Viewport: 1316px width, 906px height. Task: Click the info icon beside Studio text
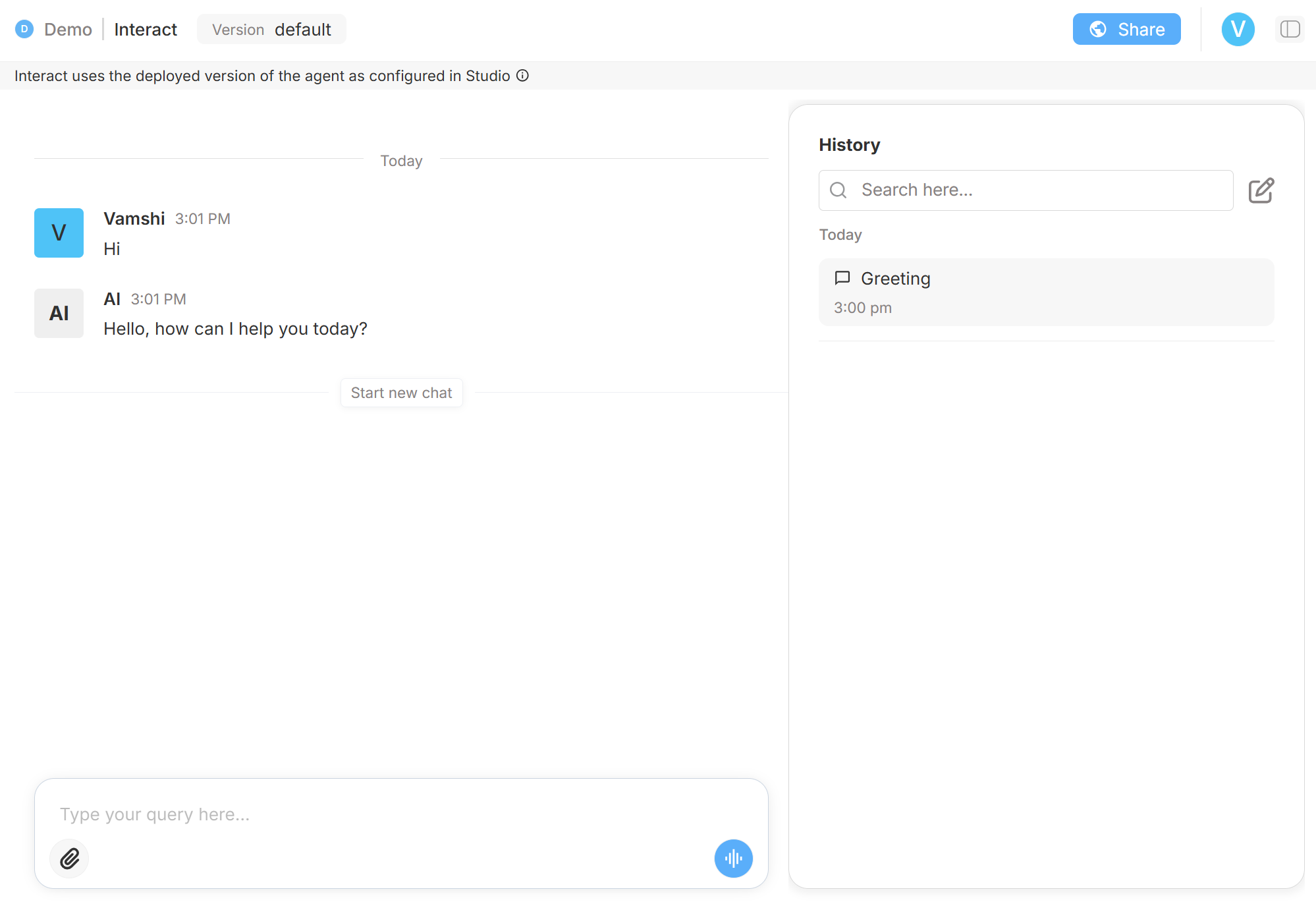522,76
